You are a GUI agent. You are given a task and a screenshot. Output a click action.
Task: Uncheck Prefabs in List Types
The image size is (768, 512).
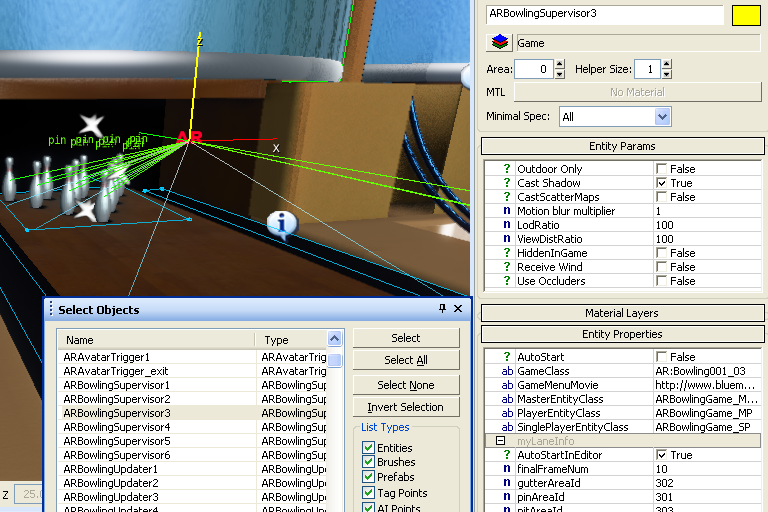coord(368,477)
